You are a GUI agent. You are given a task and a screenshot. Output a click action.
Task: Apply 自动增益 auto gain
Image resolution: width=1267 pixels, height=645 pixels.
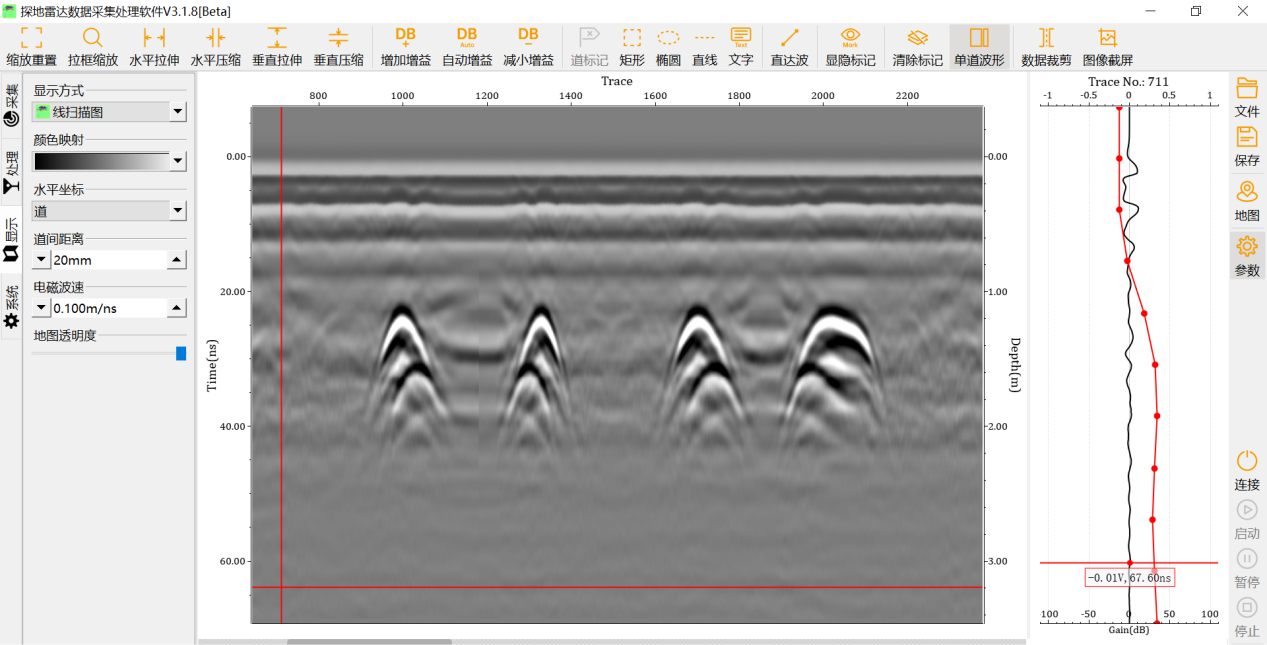pyautogui.click(x=467, y=46)
